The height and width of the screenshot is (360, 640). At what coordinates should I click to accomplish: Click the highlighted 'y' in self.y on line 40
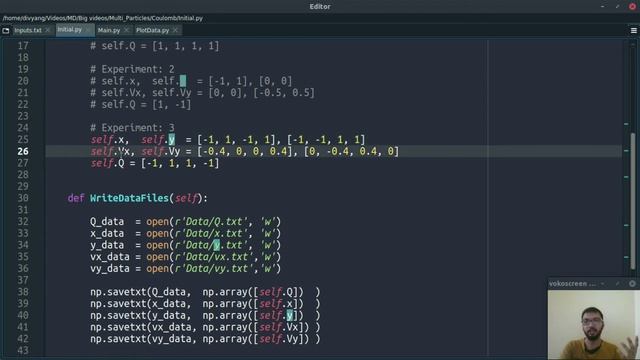(x=289, y=316)
